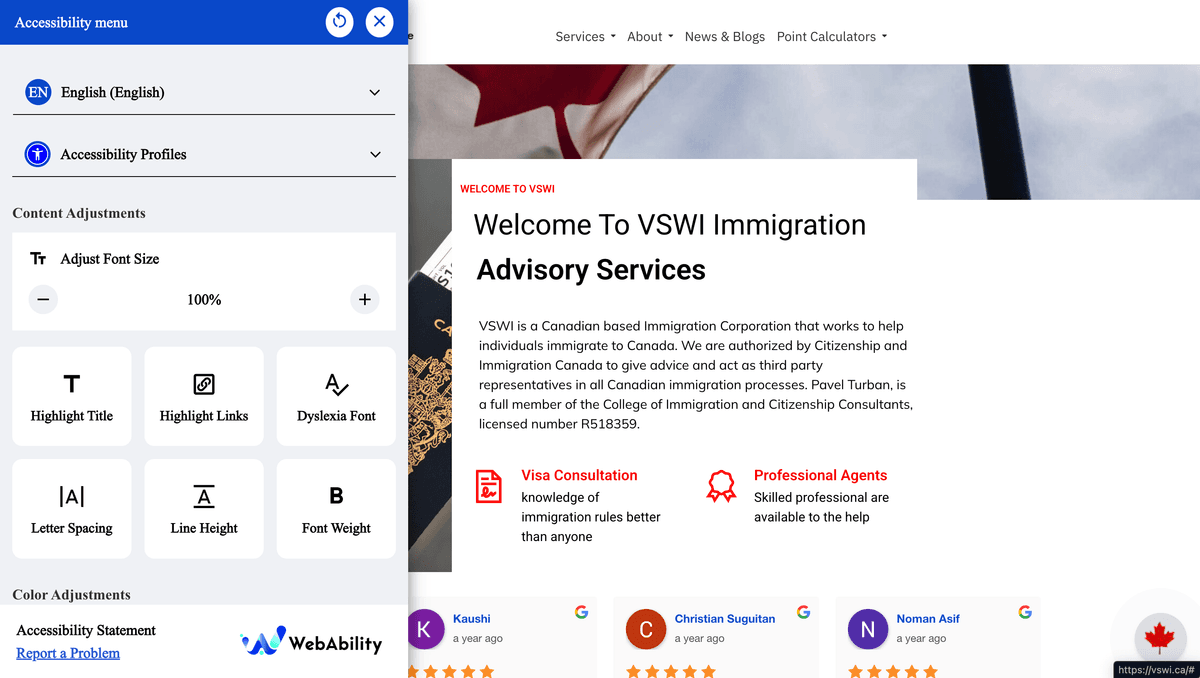Click Kaushi's purple K avatar

tap(424, 629)
